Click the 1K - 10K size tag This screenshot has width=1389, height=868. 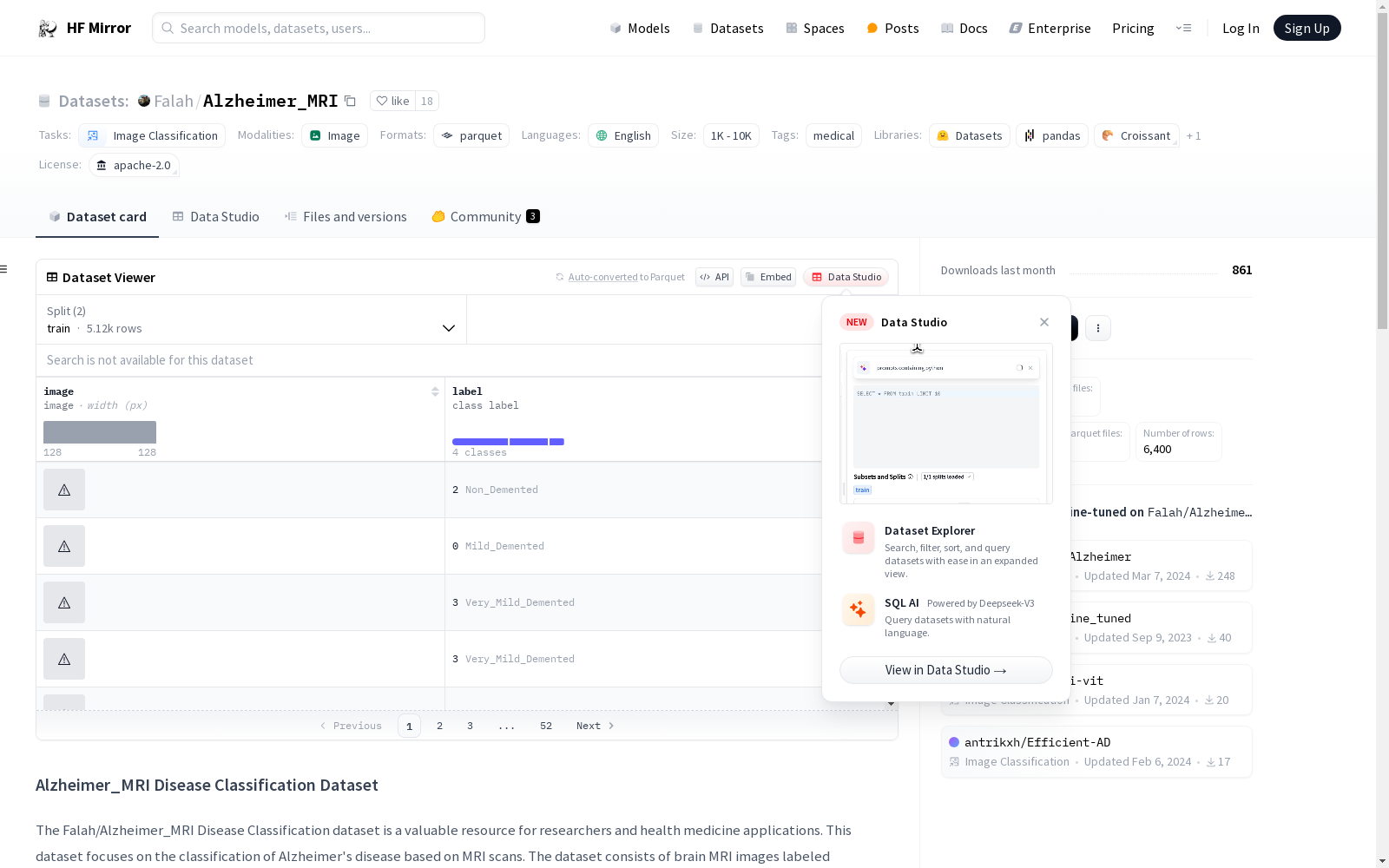731,135
